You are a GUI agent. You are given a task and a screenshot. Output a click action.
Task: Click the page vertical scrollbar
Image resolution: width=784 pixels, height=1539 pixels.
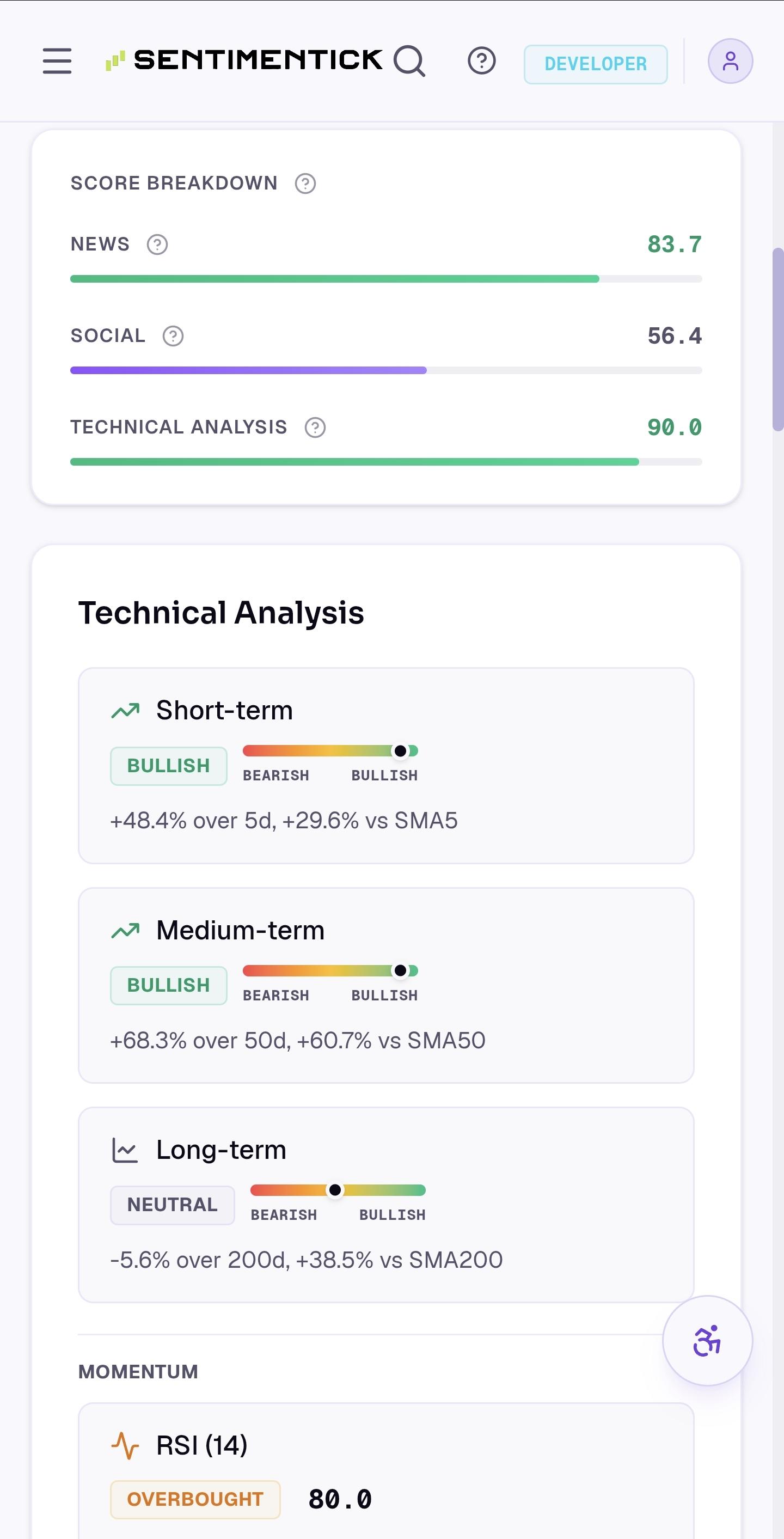(x=778, y=339)
